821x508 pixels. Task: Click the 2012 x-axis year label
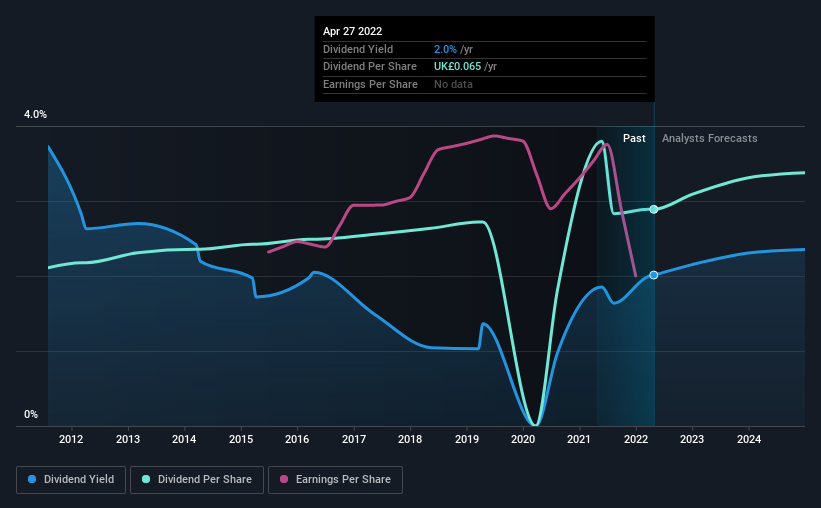pyautogui.click(x=71, y=439)
